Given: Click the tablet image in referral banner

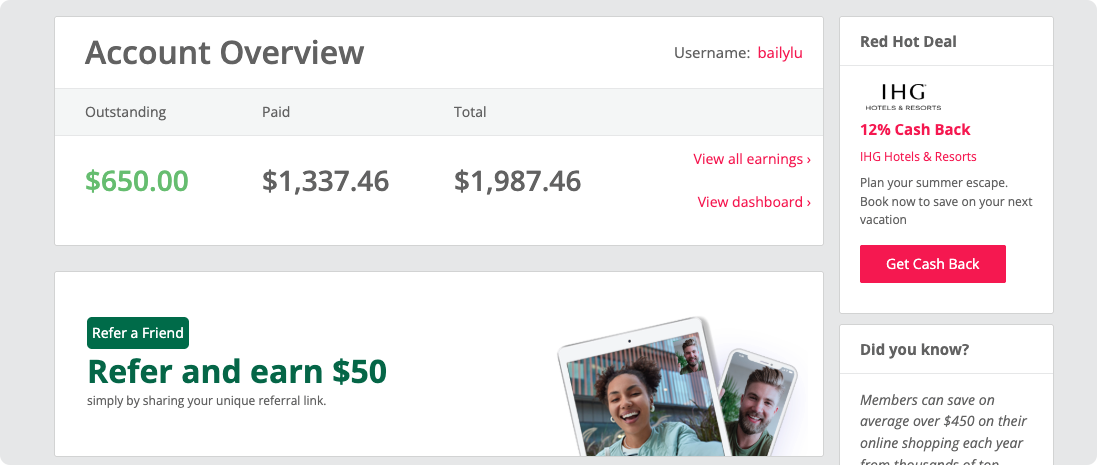Looking at the screenshot, I should point(635,388).
